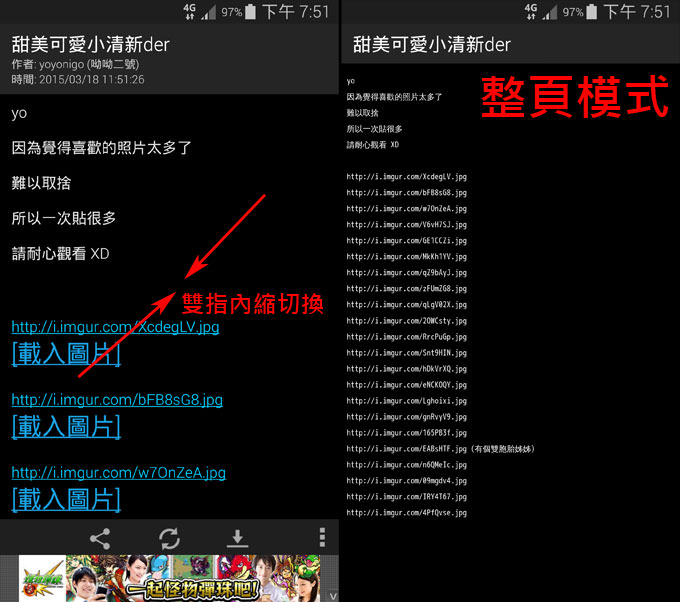Load image under the w7OnZeA.jpg link

pos(66,498)
